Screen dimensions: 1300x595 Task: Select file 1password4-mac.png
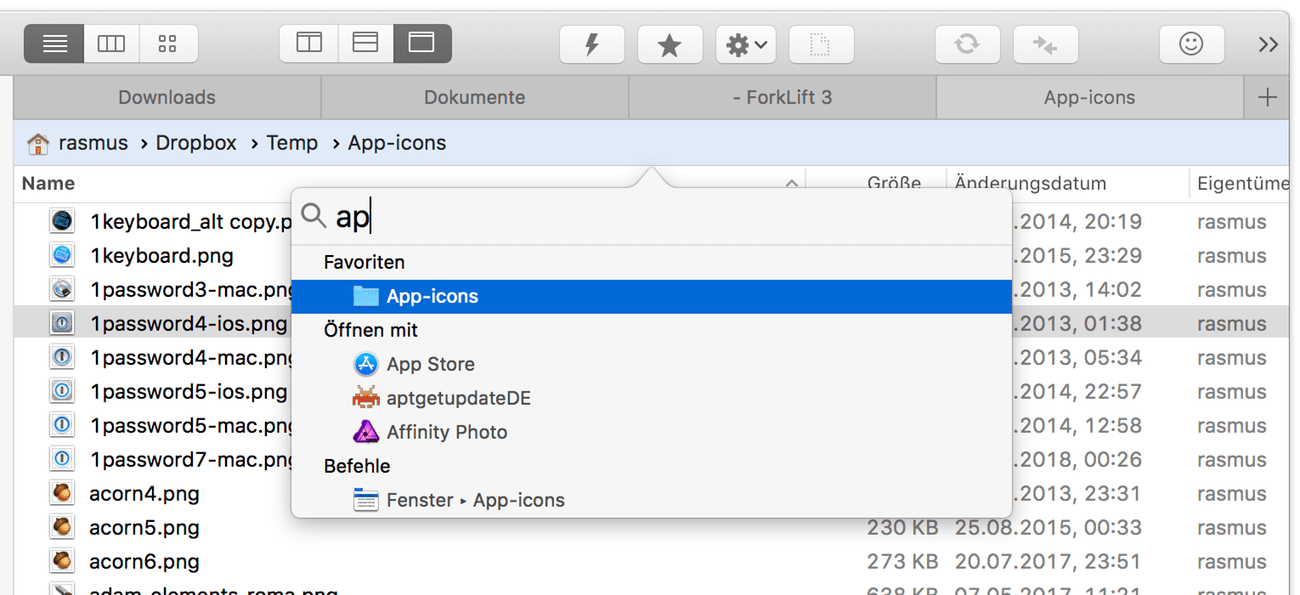pyautogui.click(x=191, y=358)
